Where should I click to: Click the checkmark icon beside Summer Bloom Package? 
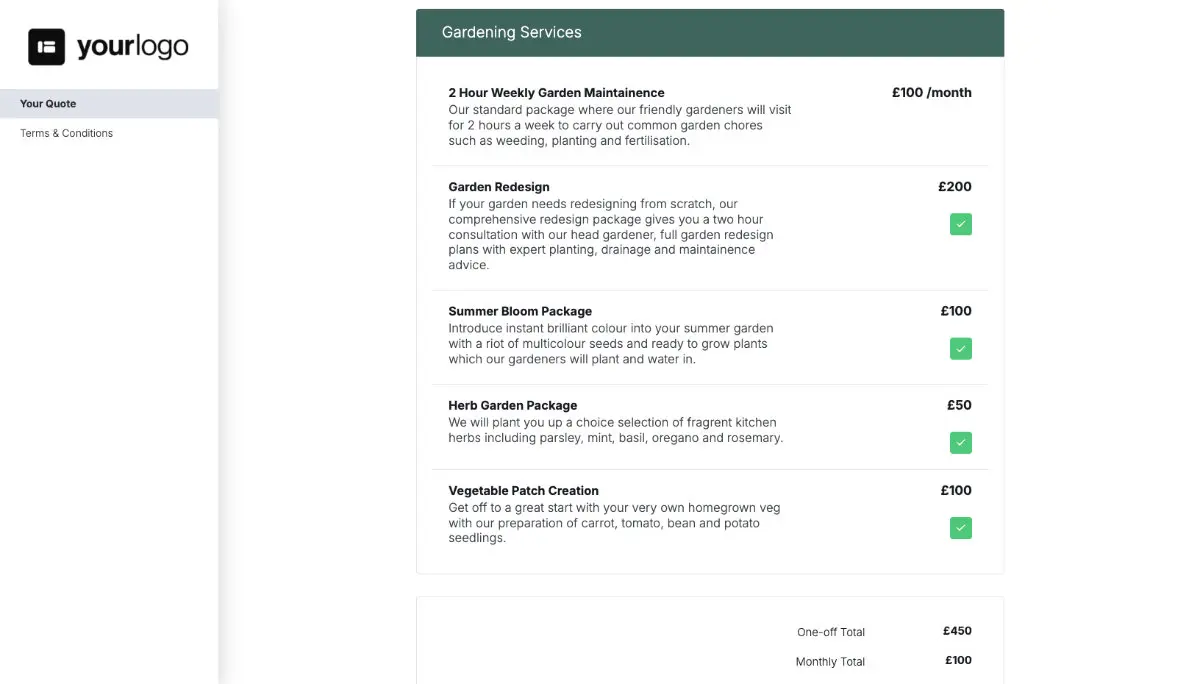tap(960, 348)
